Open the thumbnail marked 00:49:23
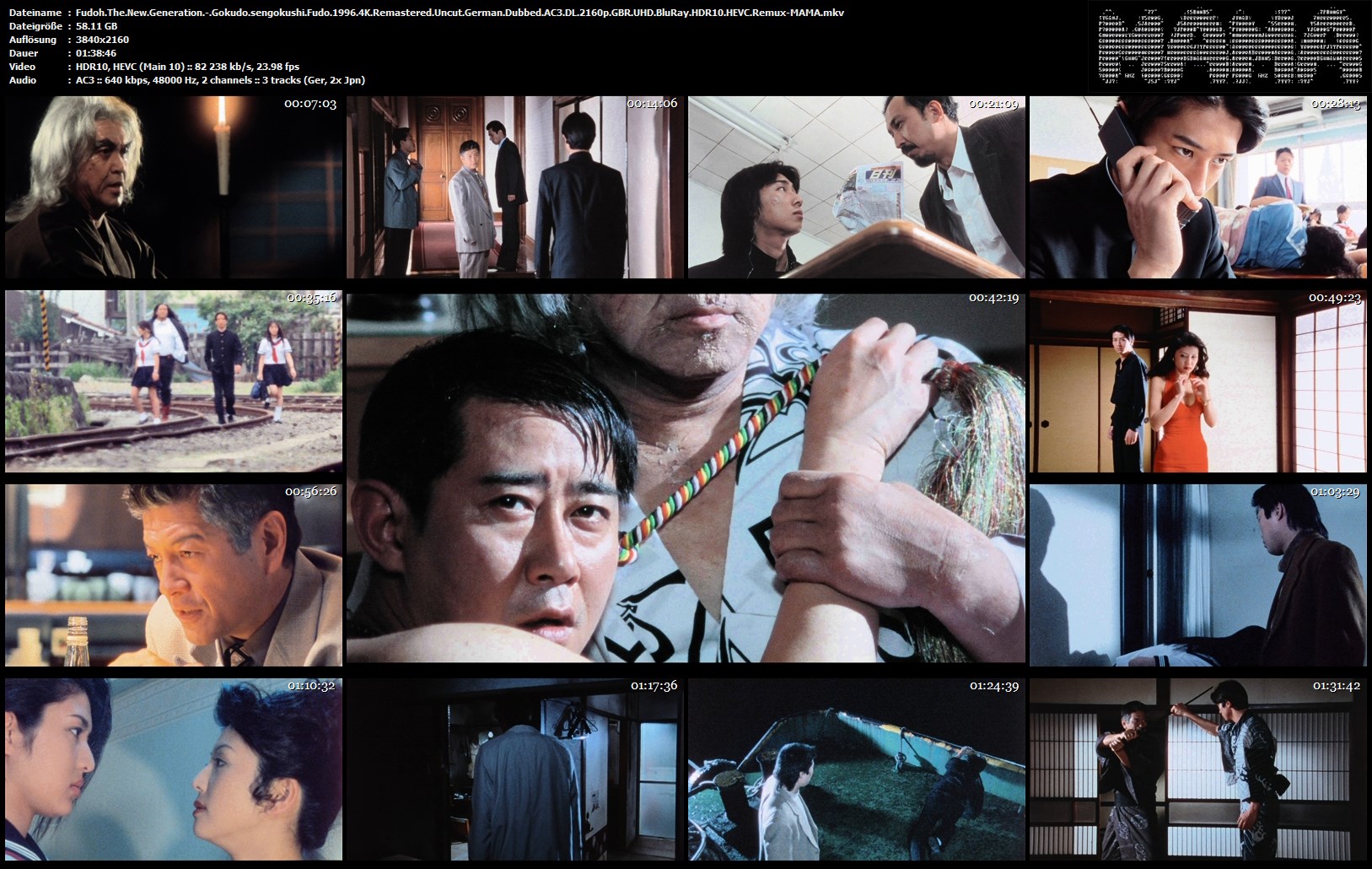Image resolution: width=1372 pixels, height=869 pixels. 1197,381
